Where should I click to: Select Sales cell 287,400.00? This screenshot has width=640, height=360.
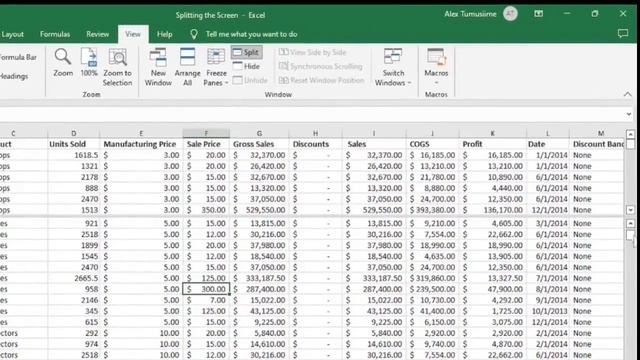click(x=374, y=289)
